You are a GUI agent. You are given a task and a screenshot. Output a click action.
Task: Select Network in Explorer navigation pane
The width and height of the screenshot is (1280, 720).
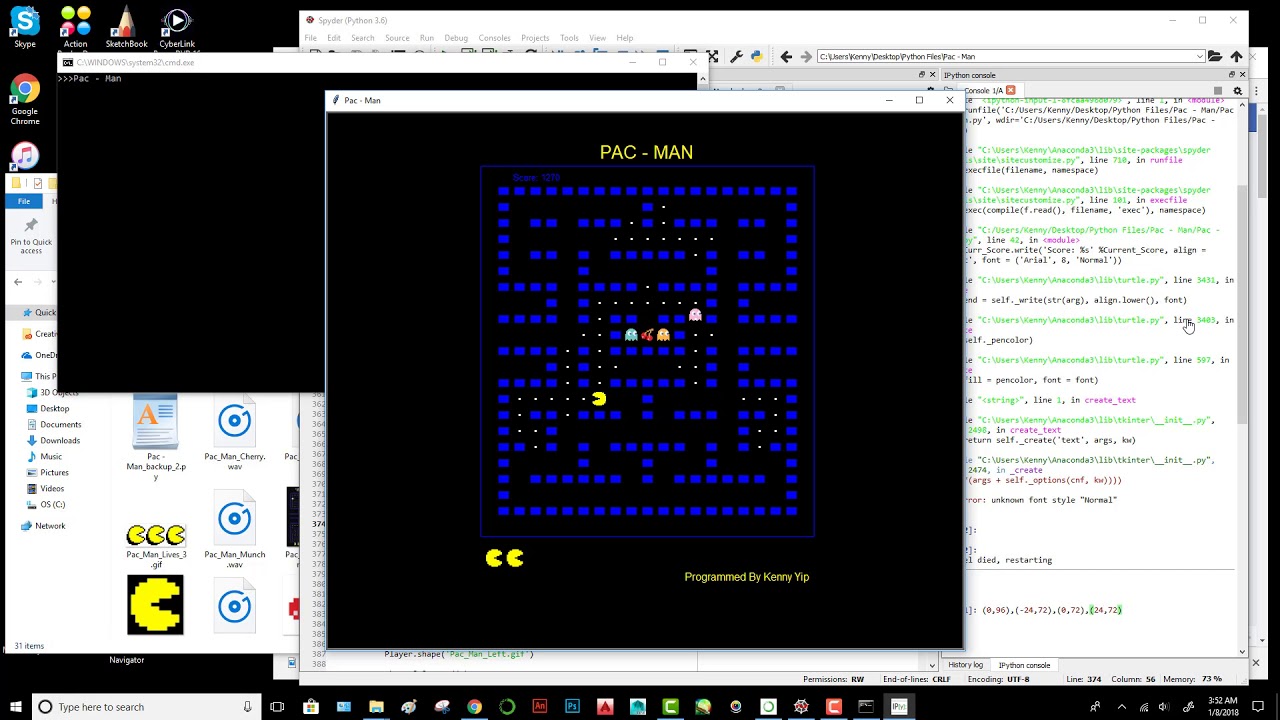click(x=50, y=525)
